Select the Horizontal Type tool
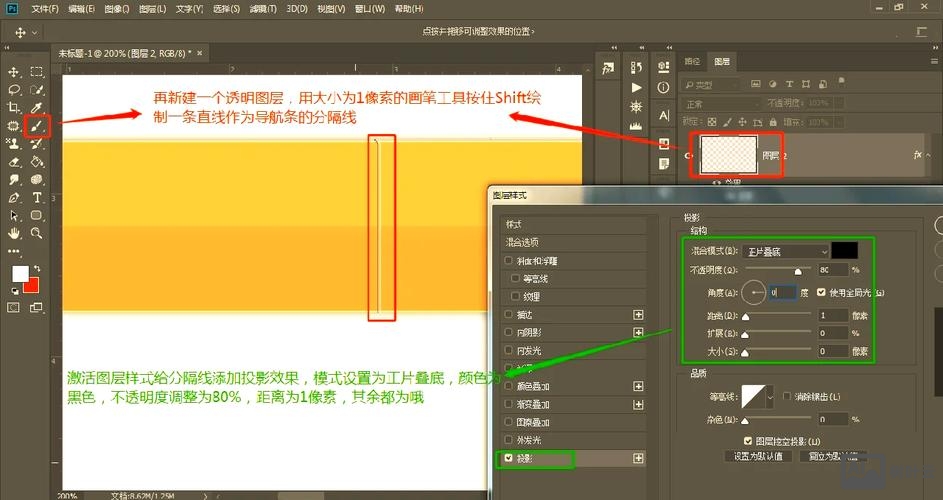Image resolution: width=943 pixels, height=500 pixels. click(37, 198)
